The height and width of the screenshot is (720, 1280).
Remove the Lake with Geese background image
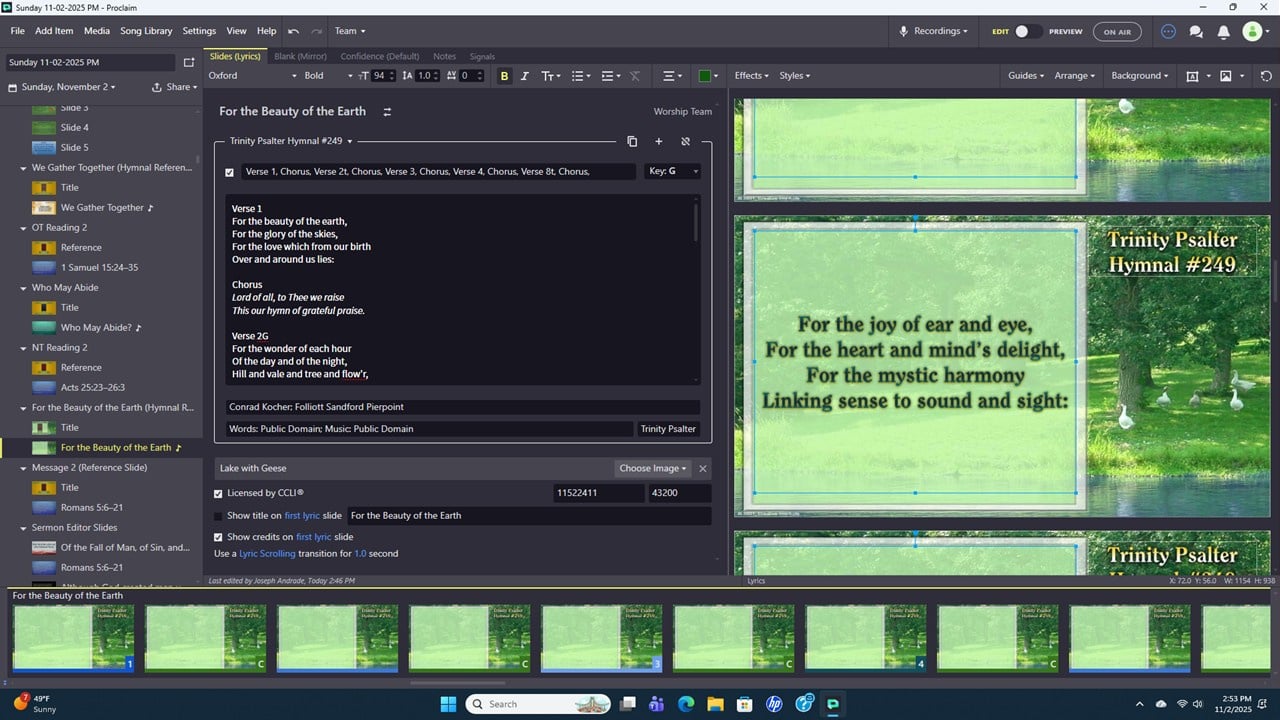702,468
